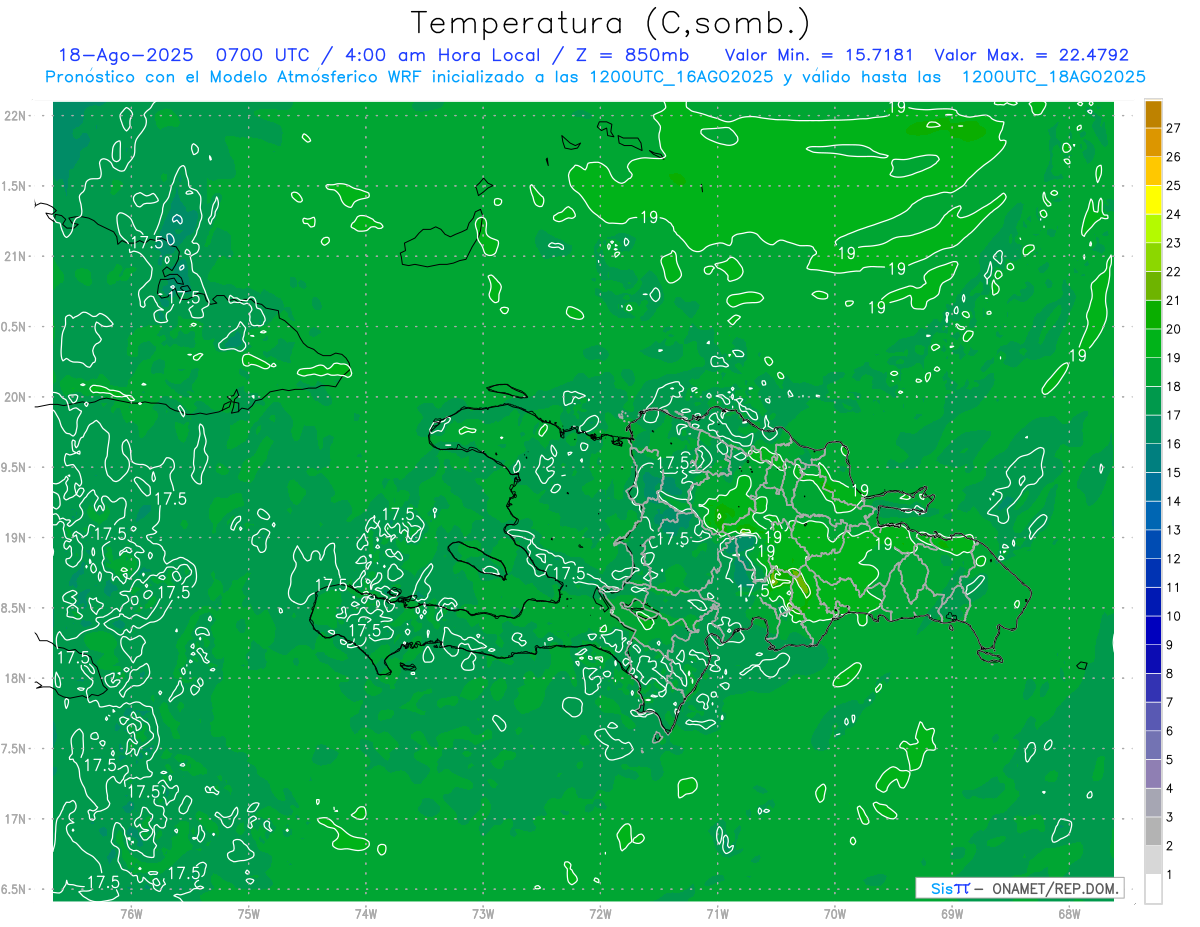Click color scale label "26"
1200x927 pixels.
pyautogui.click(x=1174, y=157)
